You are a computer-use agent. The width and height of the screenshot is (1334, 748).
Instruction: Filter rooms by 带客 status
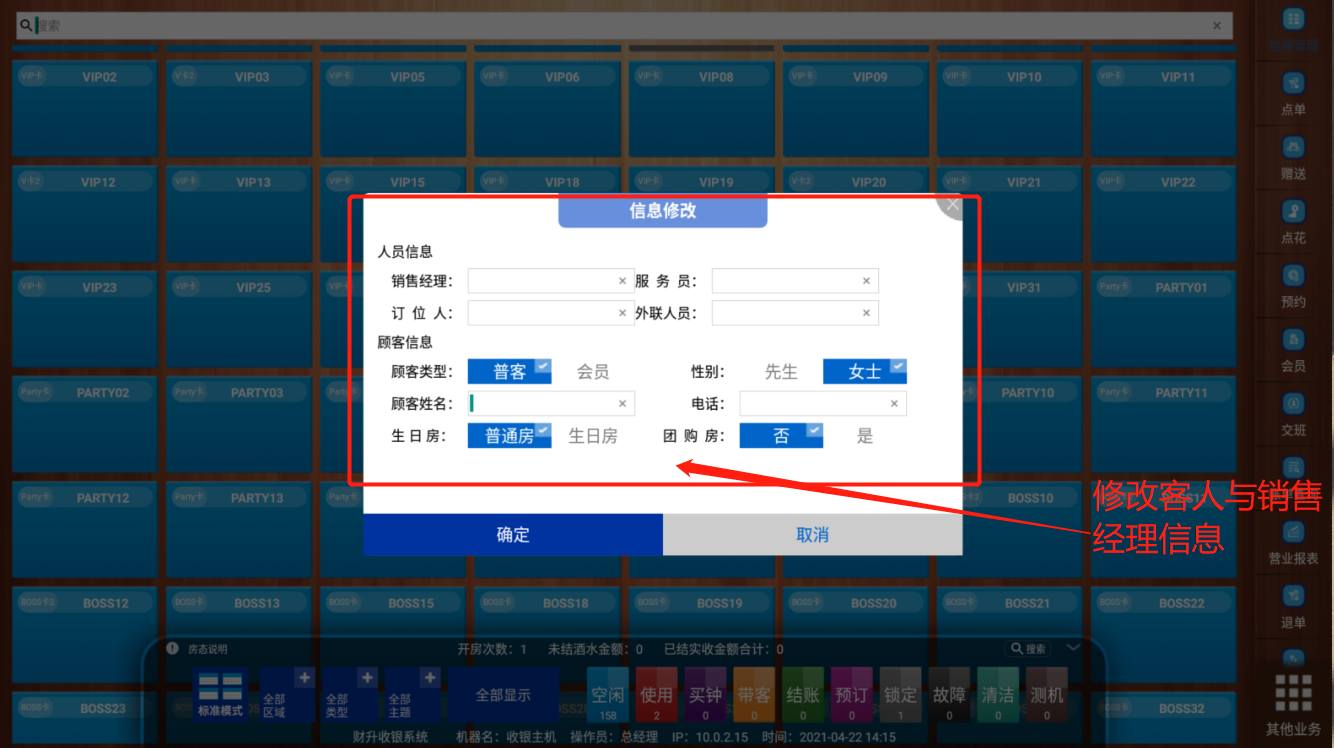[x=754, y=694]
